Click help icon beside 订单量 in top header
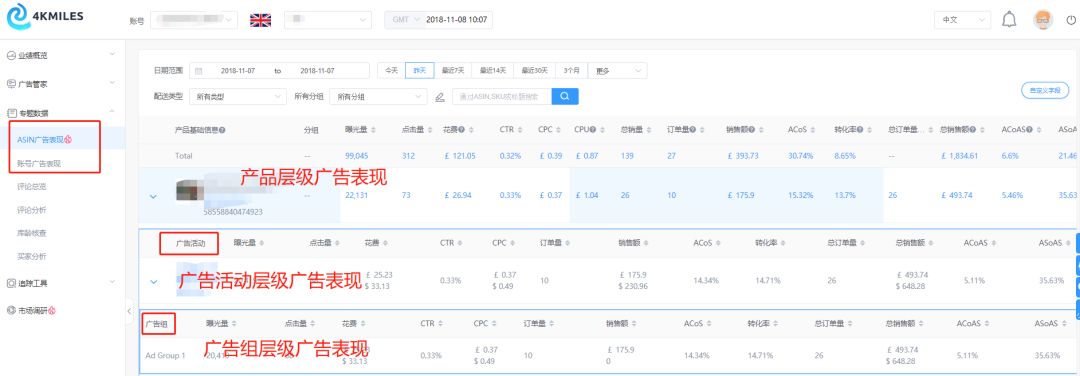The width and height of the screenshot is (1080, 376). point(692,129)
